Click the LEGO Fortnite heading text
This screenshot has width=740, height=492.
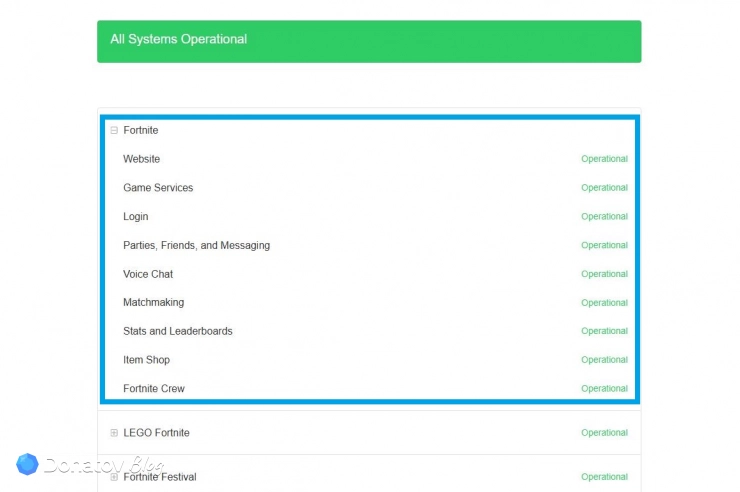(x=156, y=433)
